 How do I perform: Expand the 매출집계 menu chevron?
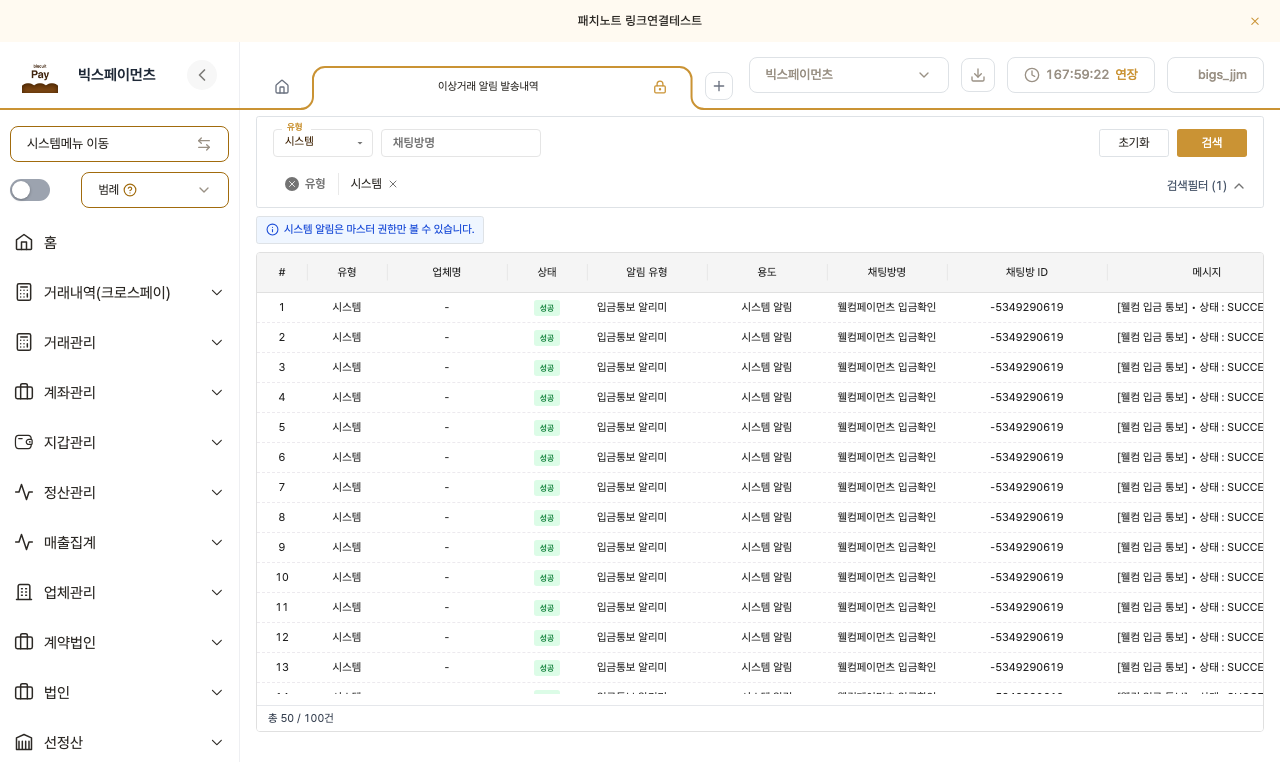217,542
